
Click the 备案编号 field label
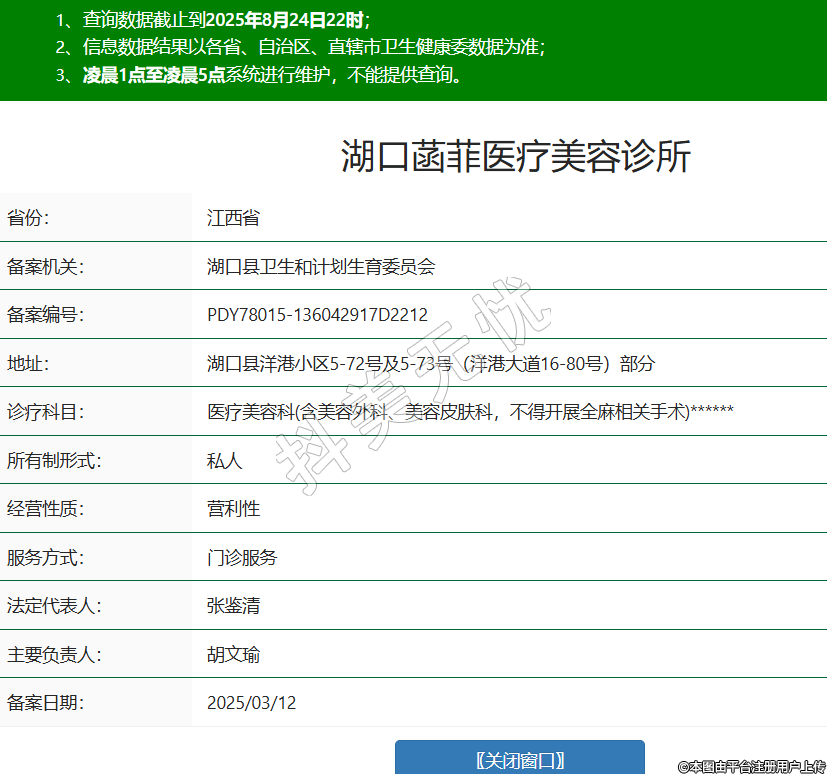46,315
